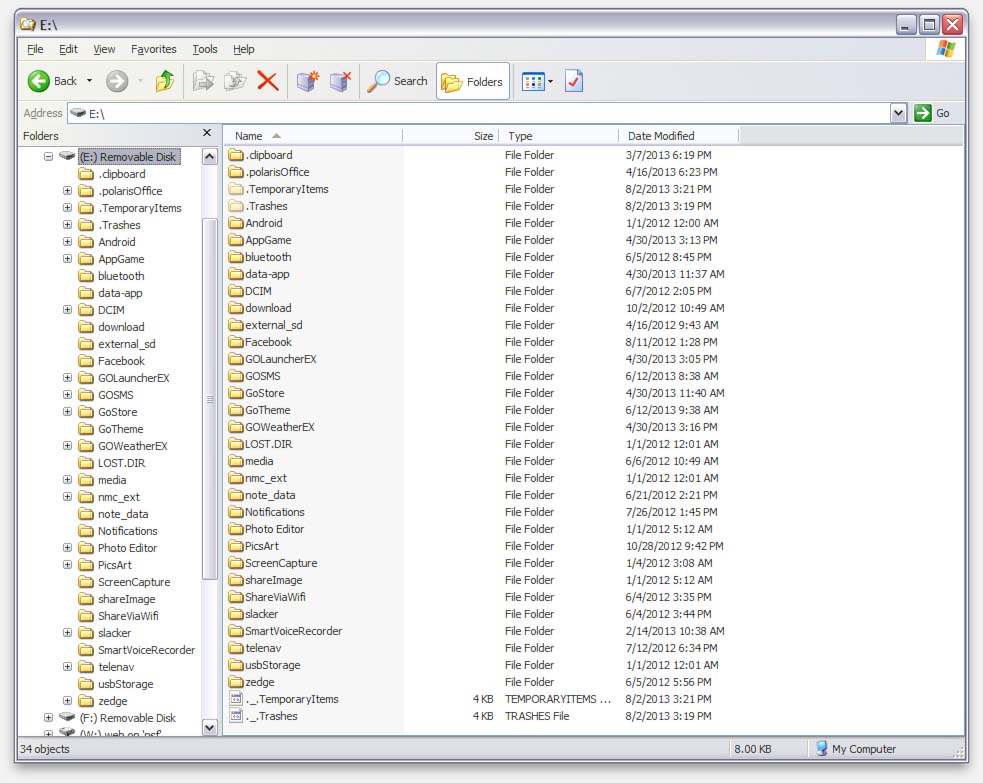983x783 pixels.
Task: Sort by the Date Modified column header
Action: 679,135
